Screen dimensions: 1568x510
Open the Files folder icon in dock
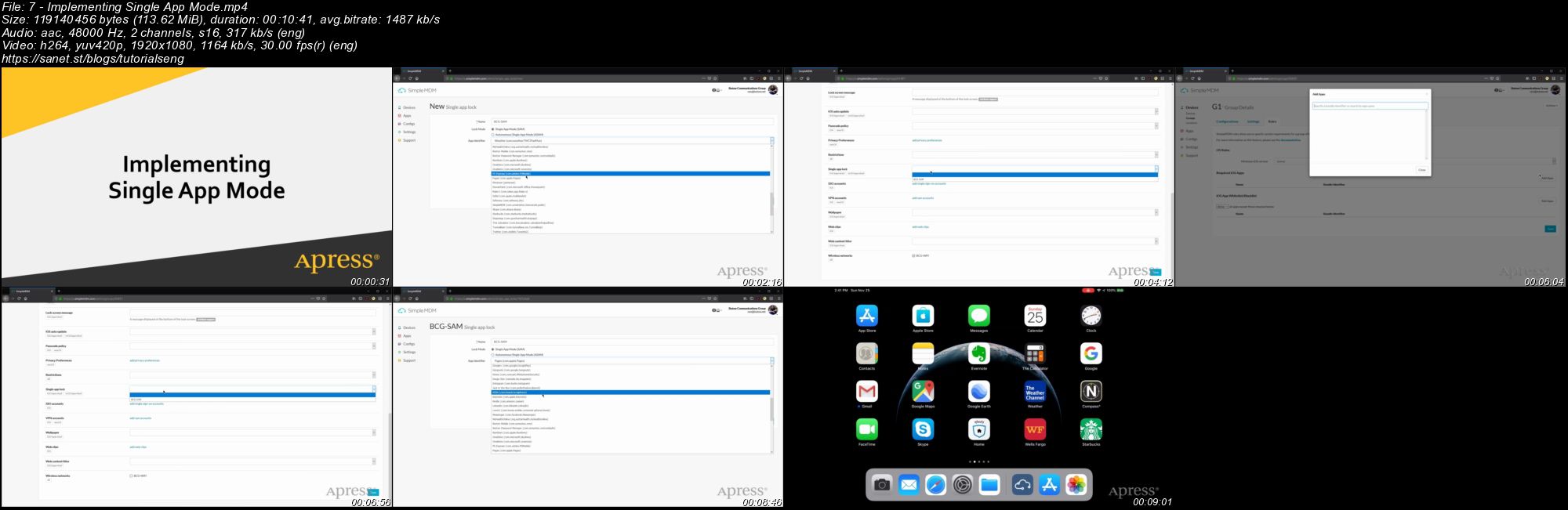pos(989,485)
